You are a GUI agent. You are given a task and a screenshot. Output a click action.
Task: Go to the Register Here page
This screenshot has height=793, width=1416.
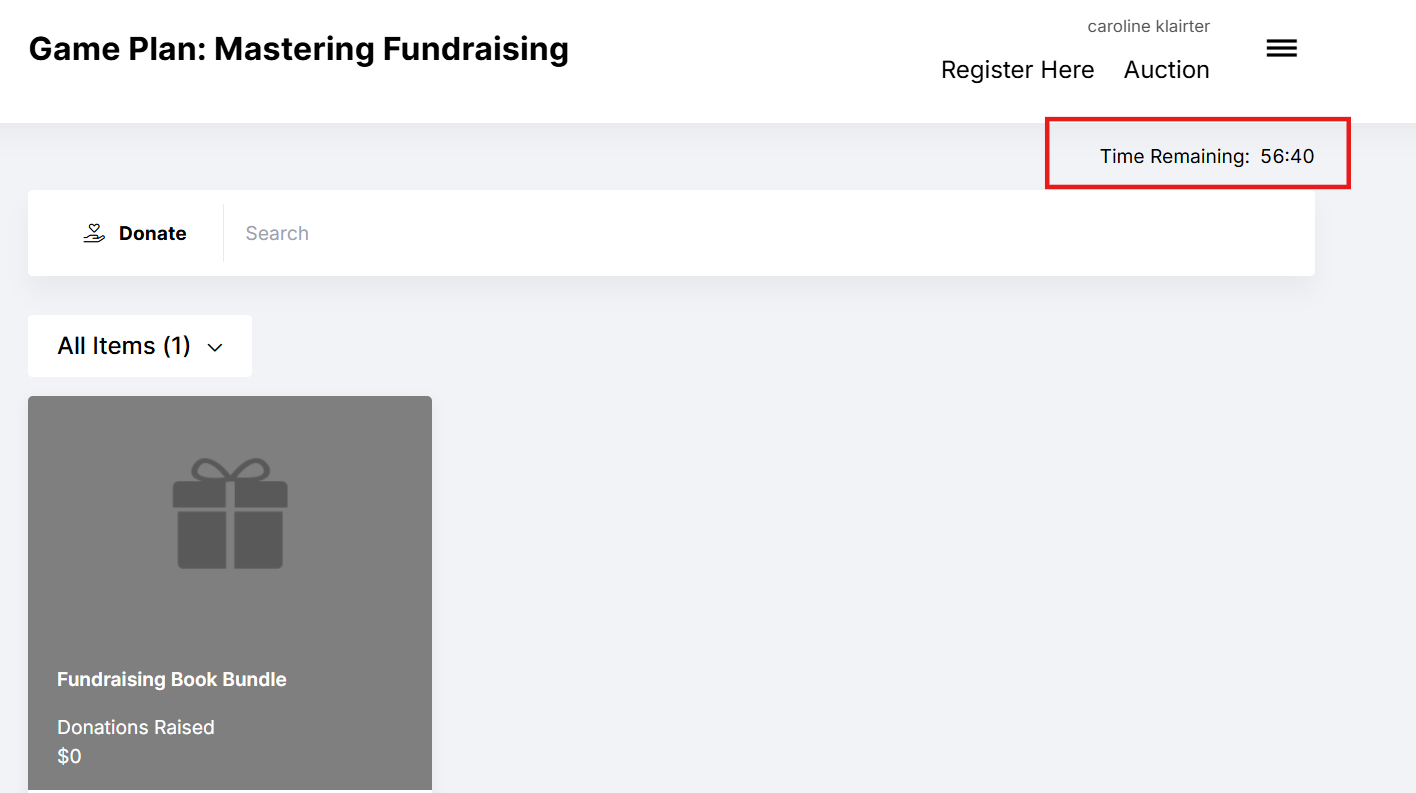(x=1017, y=70)
